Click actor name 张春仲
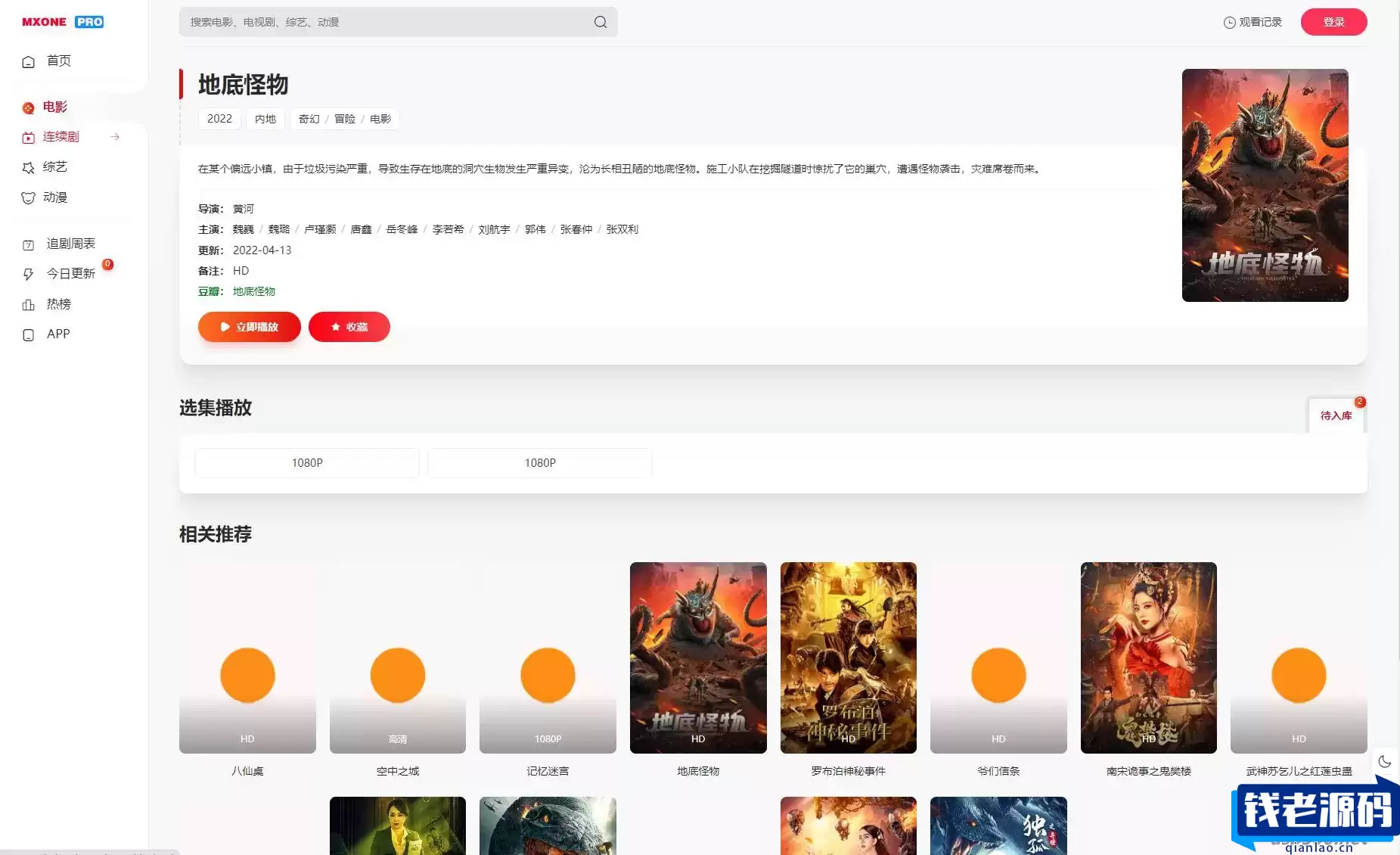 pyautogui.click(x=576, y=229)
